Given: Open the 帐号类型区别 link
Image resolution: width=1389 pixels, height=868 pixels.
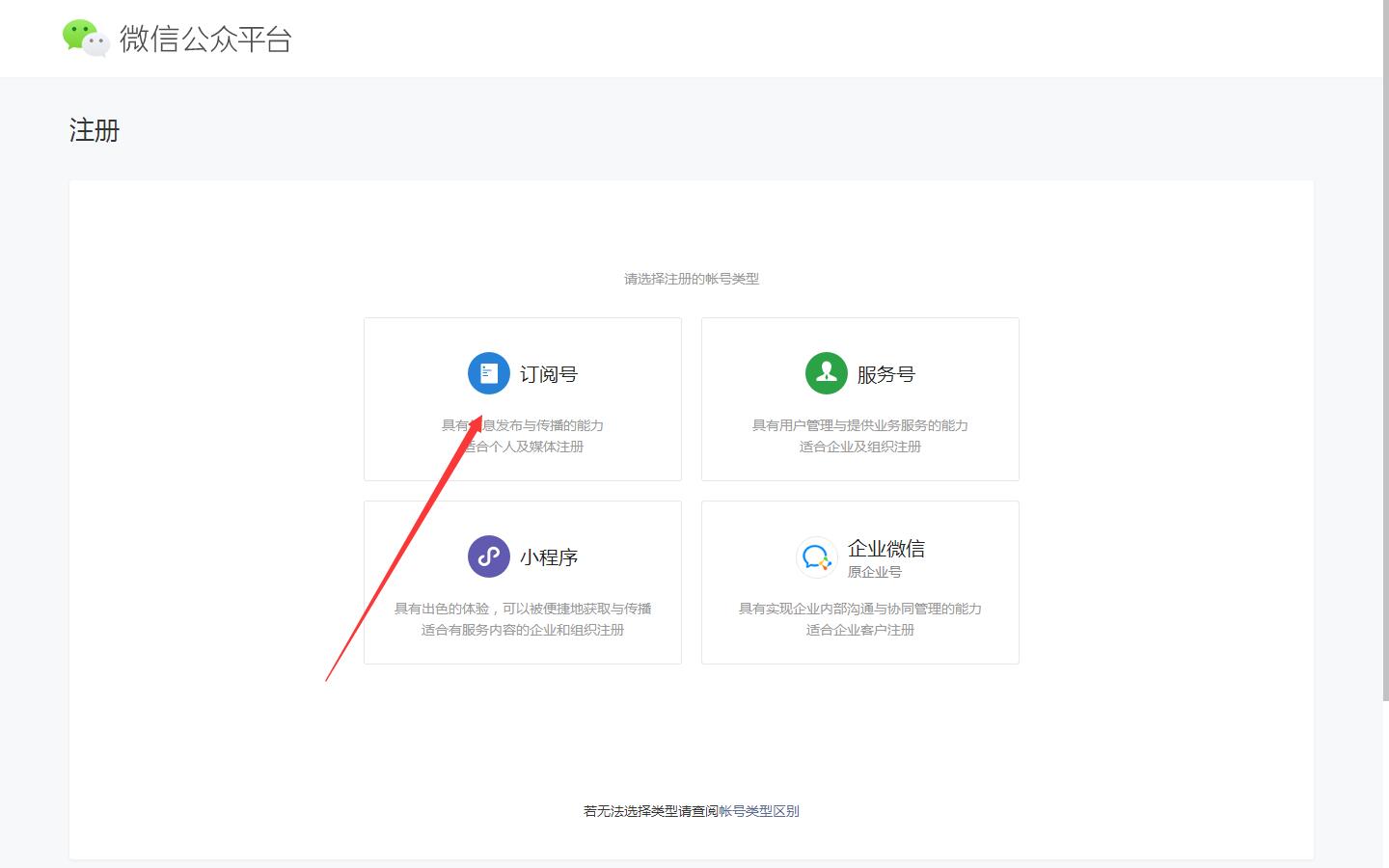Looking at the screenshot, I should coord(758,811).
